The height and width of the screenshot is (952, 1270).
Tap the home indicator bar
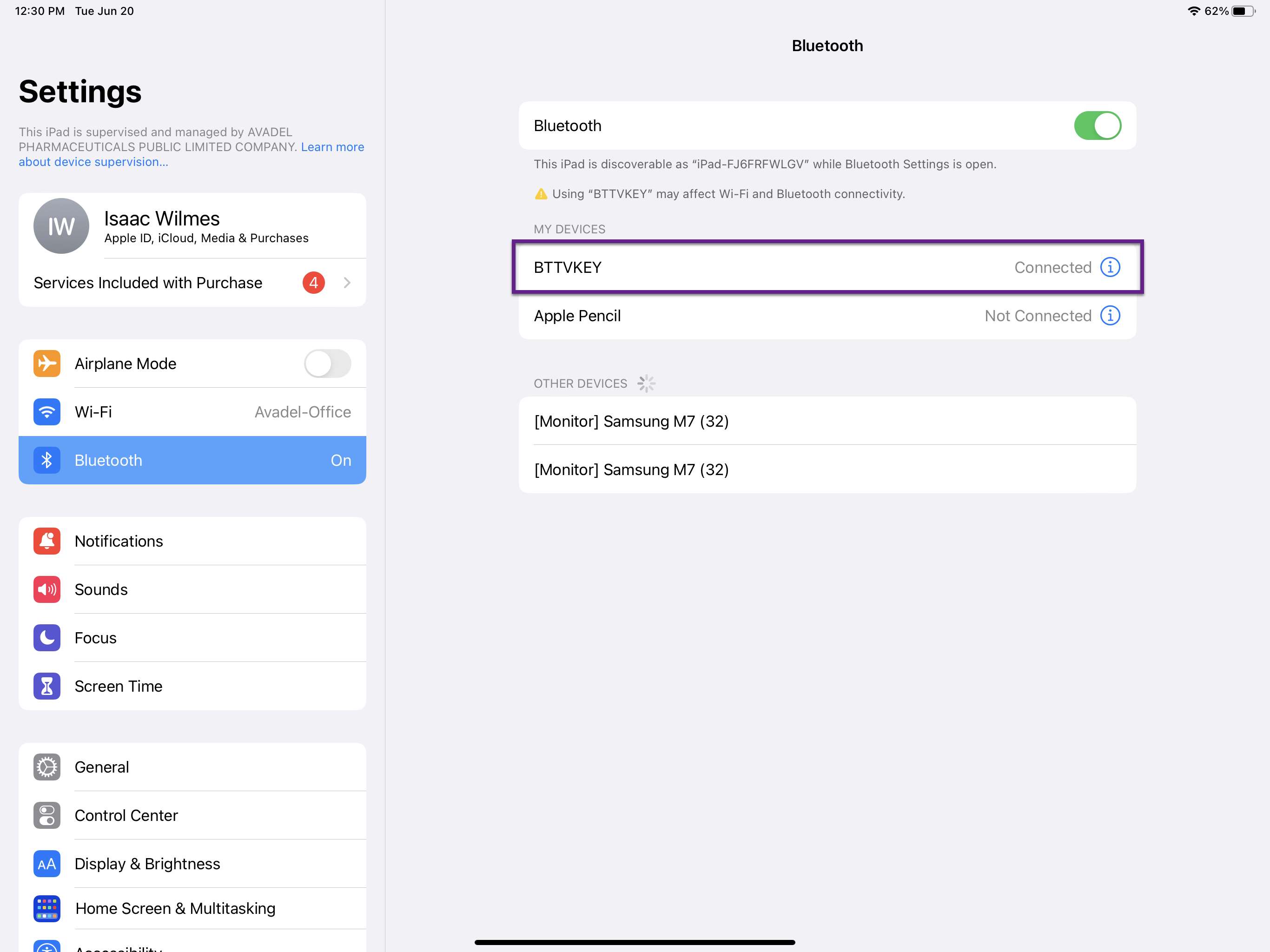[x=635, y=942]
